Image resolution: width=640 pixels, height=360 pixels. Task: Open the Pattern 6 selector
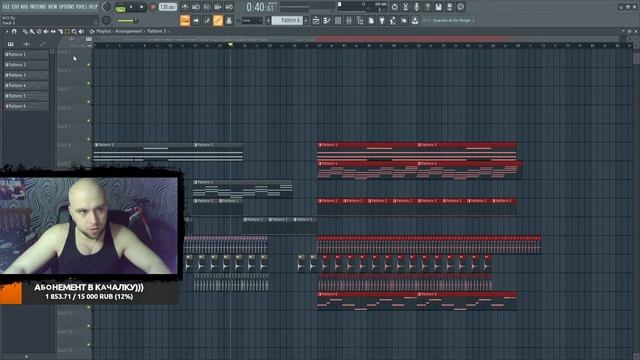pos(287,20)
